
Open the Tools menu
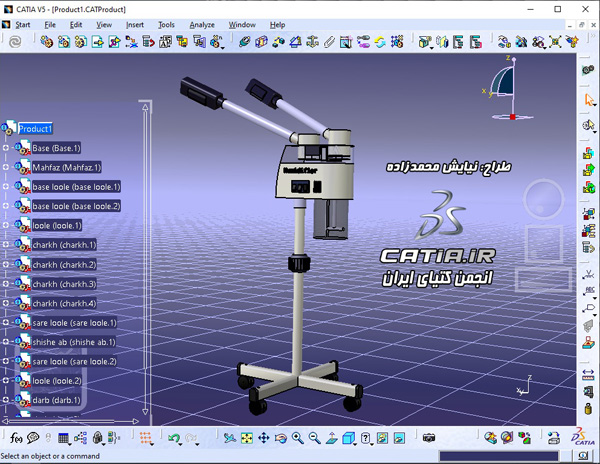[166, 25]
